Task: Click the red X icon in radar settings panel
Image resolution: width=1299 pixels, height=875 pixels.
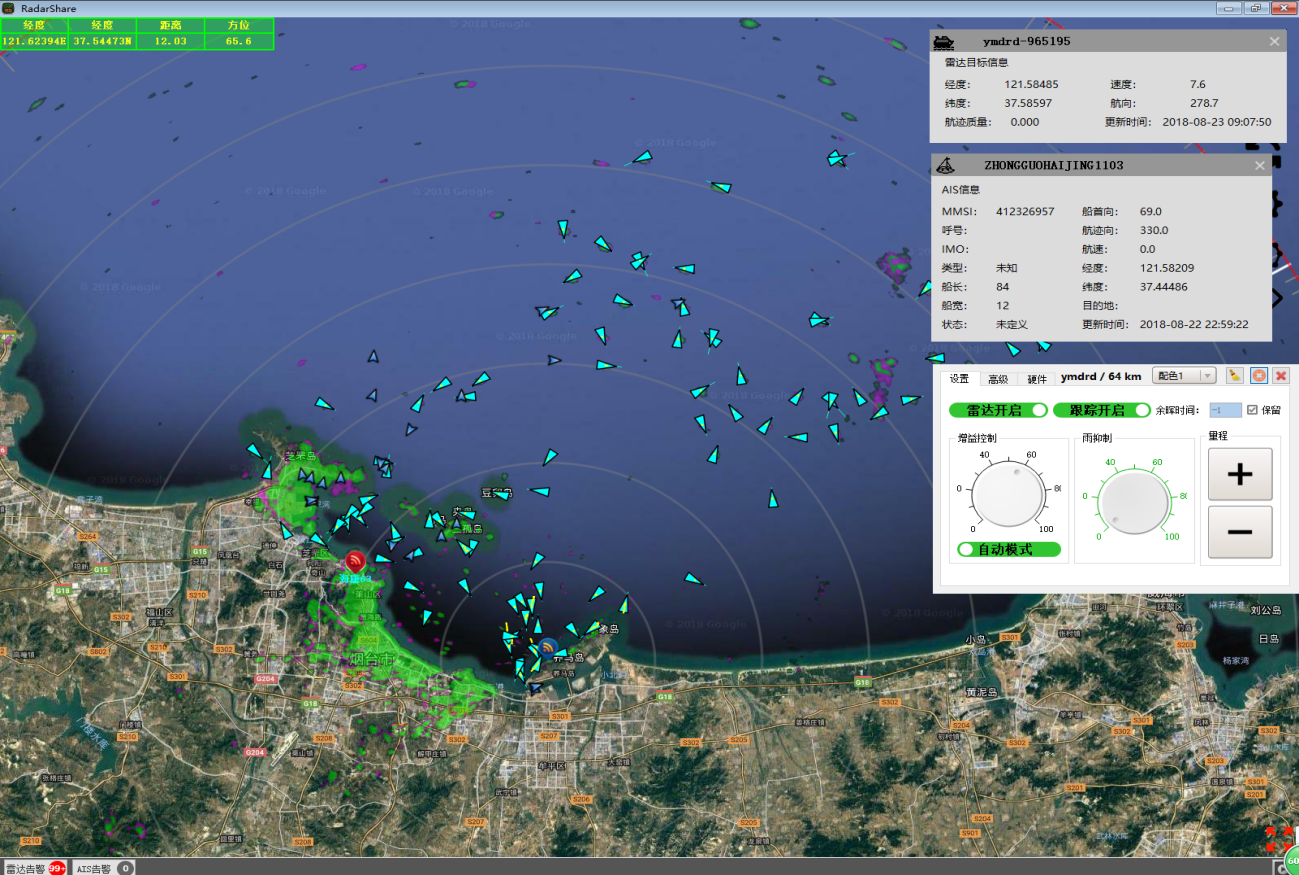Action: coord(1281,376)
